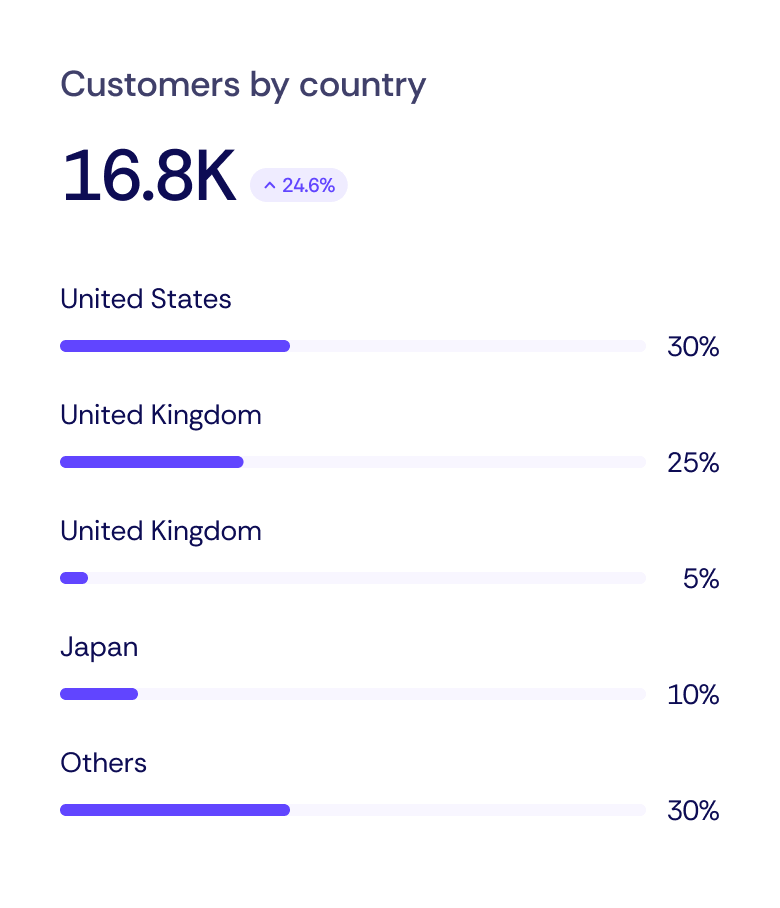Click the second United Kingdom label
Image resolution: width=780 pixels, height=908 pixels.
point(160,530)
